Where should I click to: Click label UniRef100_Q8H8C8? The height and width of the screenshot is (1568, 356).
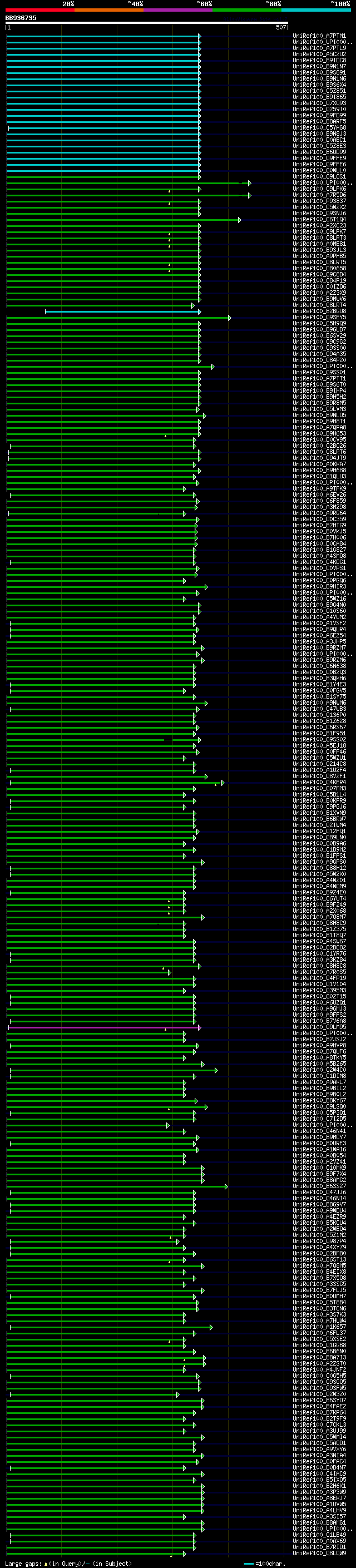tap(319, 966)
